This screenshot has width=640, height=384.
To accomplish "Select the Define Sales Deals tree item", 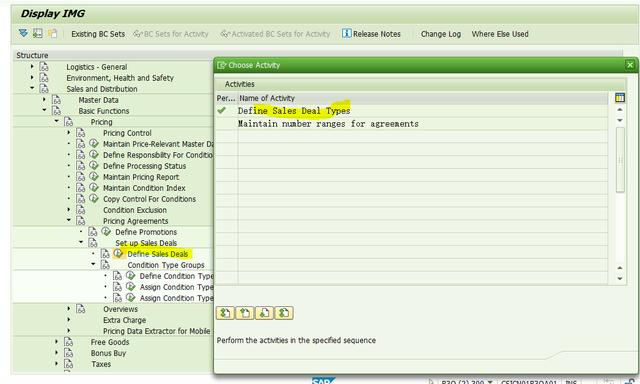I will click(x=158, y=254).
